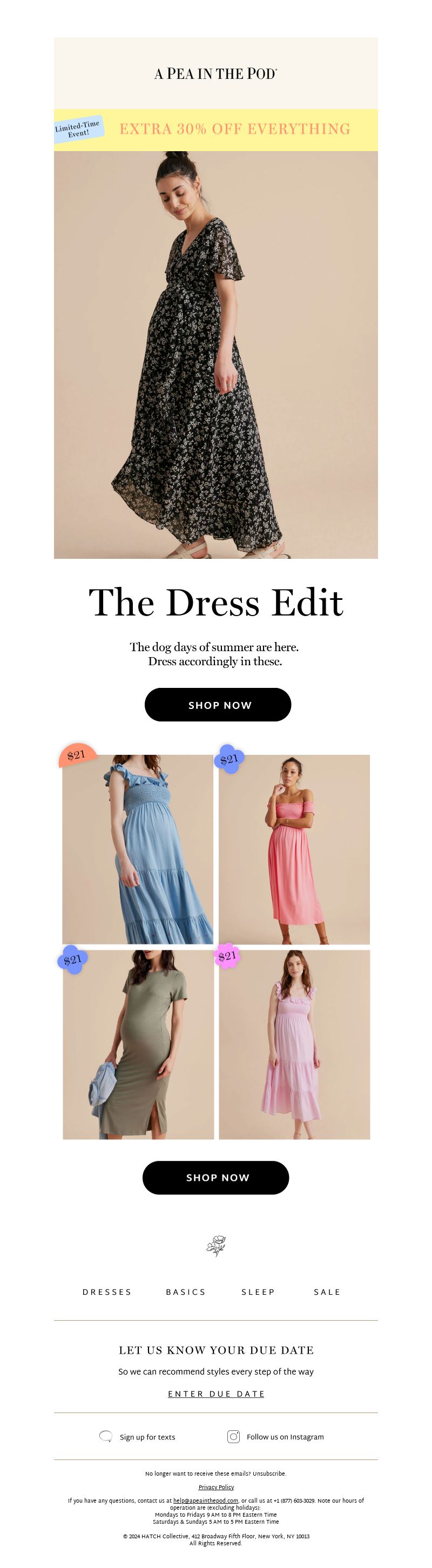Open the Sleep menu link
The width and height of the screenshot is (432, 1568).
click(x=258, y=1292)
